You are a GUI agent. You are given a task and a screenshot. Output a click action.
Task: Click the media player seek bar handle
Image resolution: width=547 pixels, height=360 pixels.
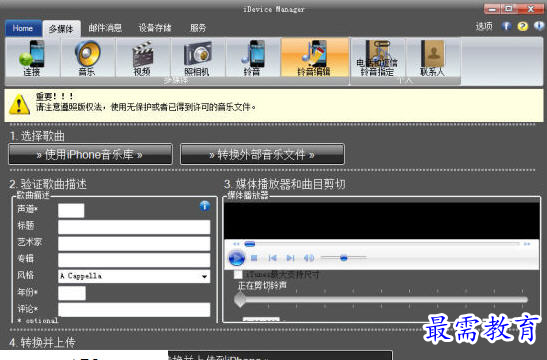(x=250, y=244)
